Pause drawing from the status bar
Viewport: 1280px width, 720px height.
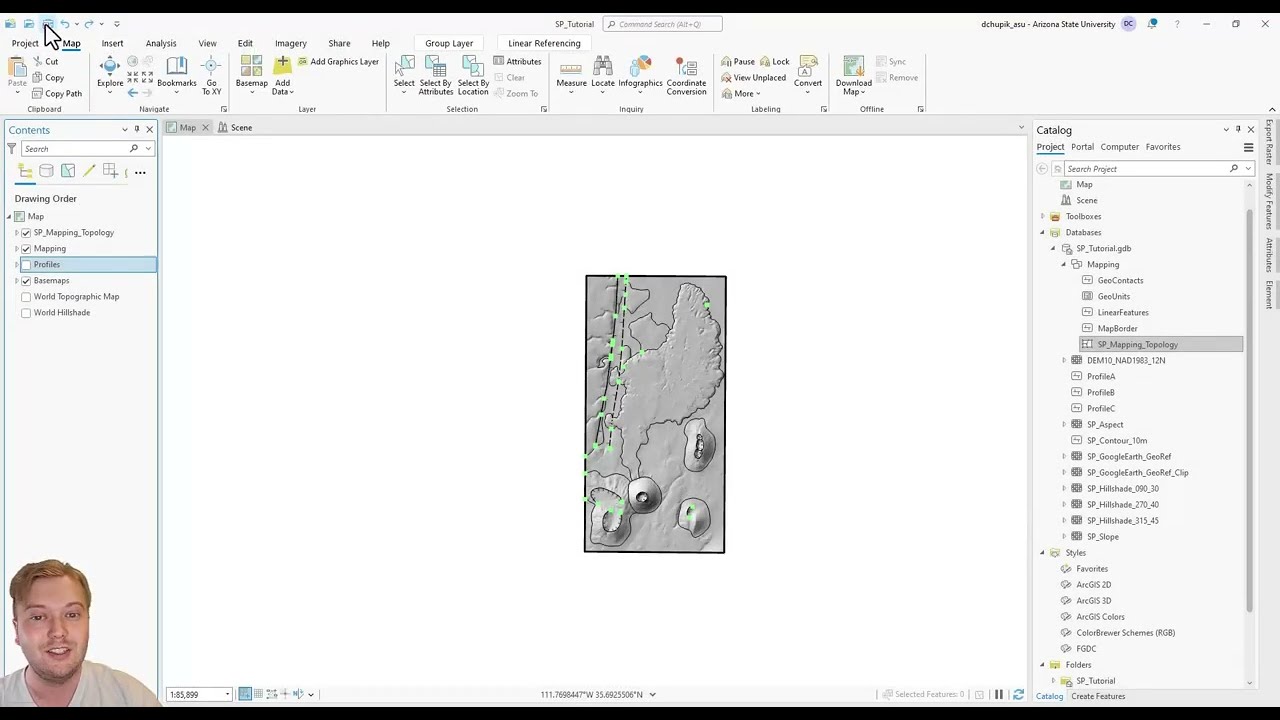pyautogui.click(x=998, y=694)
